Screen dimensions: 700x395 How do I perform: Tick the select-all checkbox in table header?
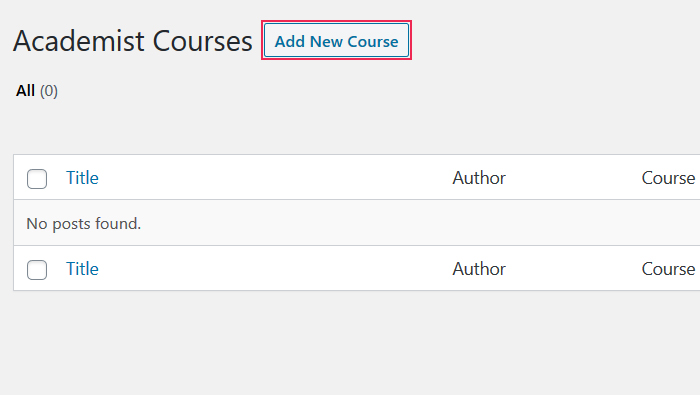tap(37, 179)
